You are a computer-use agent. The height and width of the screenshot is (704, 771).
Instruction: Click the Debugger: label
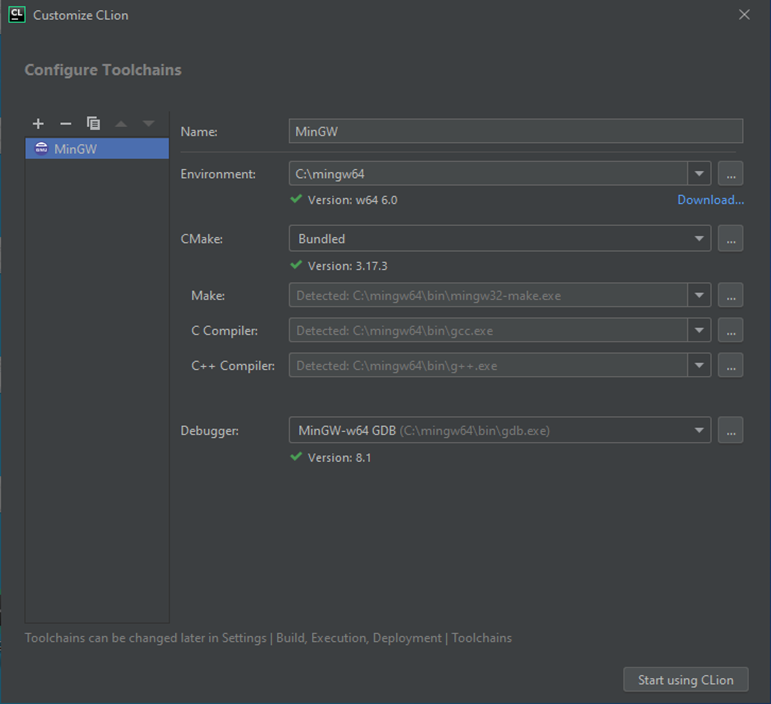click(209, 431)
